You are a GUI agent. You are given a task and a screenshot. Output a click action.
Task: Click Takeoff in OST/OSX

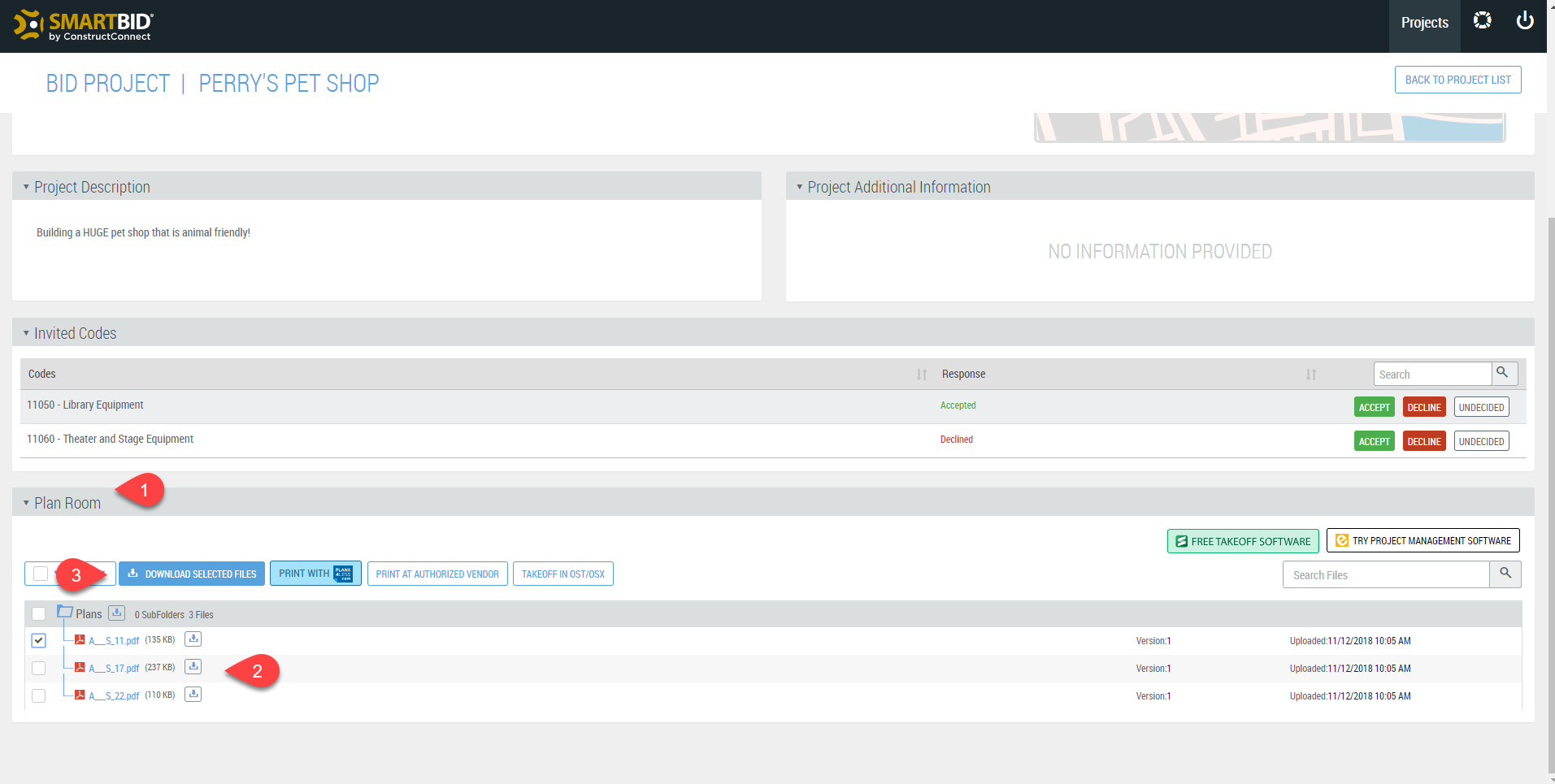pos(562,574)
